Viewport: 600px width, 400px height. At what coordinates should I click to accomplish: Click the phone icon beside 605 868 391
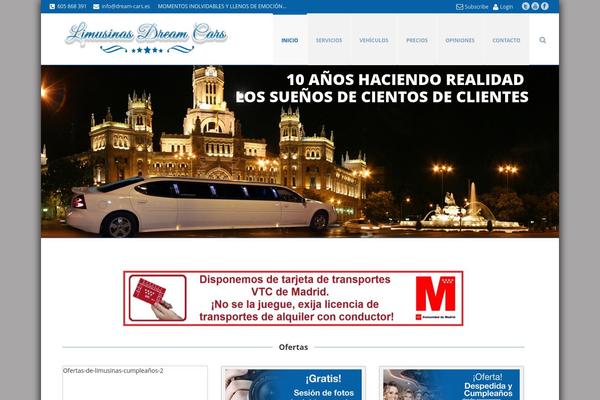(x=52, y=7)
